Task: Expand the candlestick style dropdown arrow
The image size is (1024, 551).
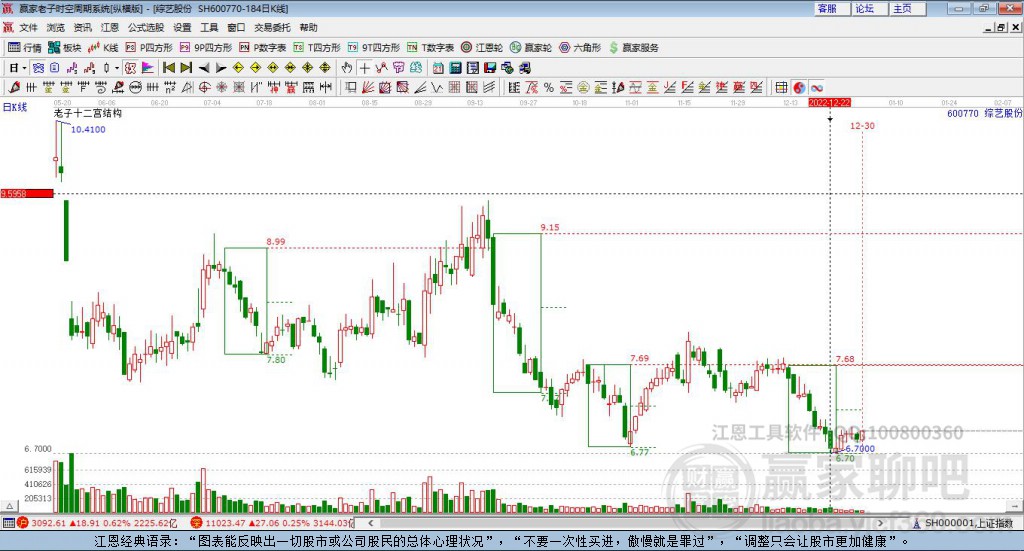Action: pos(117,68)
